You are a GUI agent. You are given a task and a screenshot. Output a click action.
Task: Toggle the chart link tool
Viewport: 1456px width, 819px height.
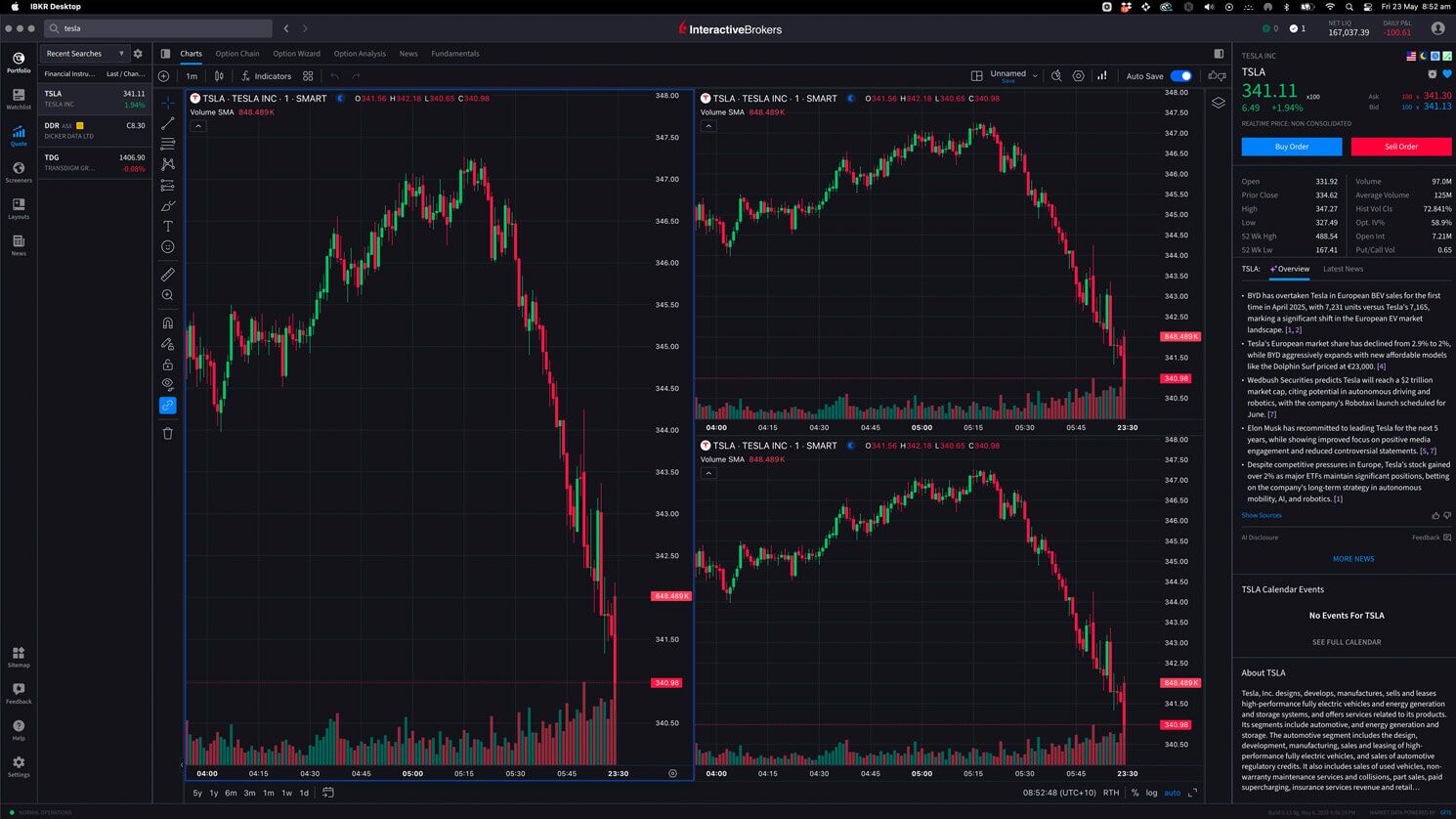[167, 406]
